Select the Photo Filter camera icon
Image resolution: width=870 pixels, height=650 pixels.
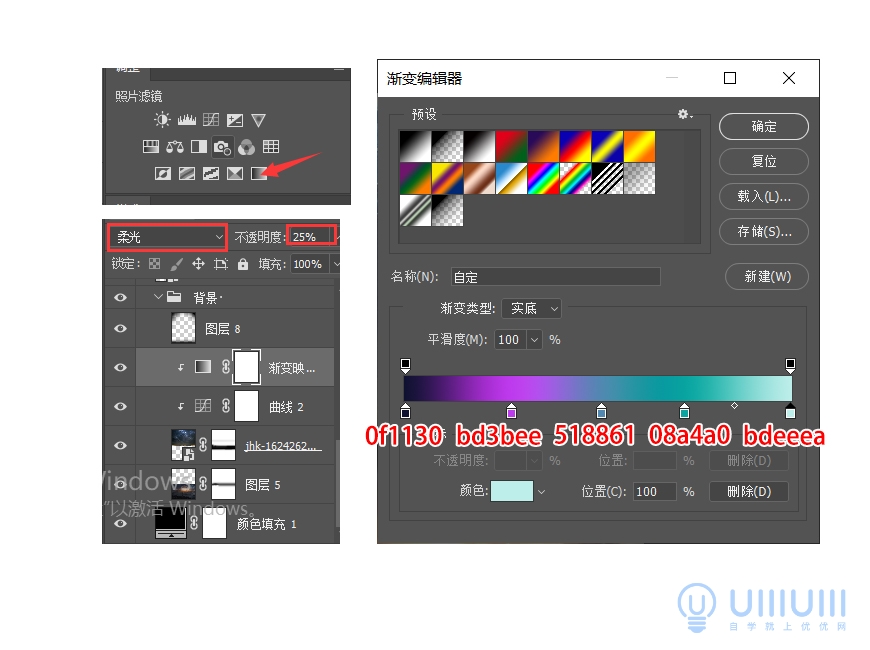(x=222, y=146)
